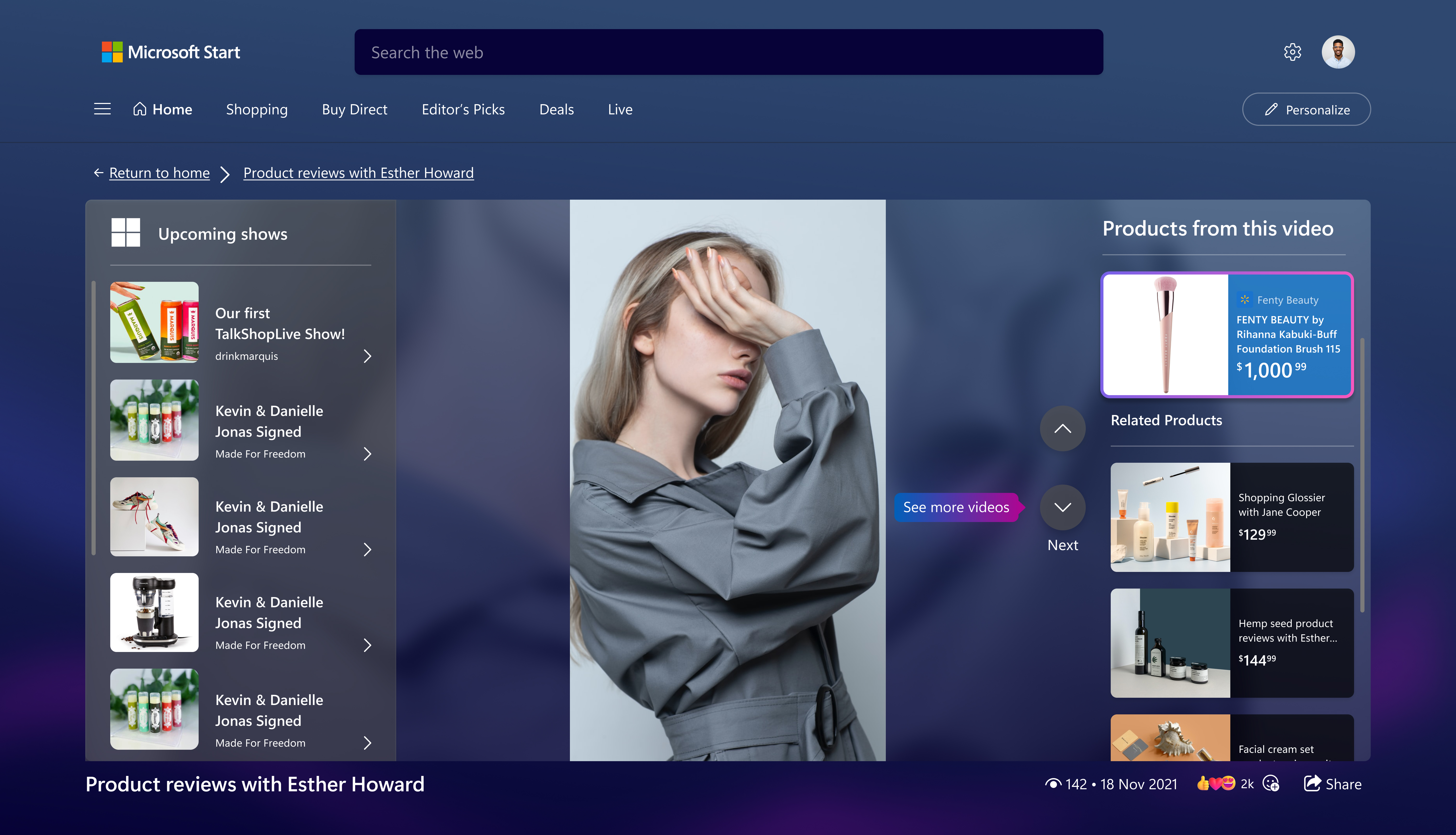The height and width of the screenshot is (835, 1456).
Task: Open chevron beside sneakers Kevin & Danielle show
Action: pyautogui.click(x=368, y=549)
